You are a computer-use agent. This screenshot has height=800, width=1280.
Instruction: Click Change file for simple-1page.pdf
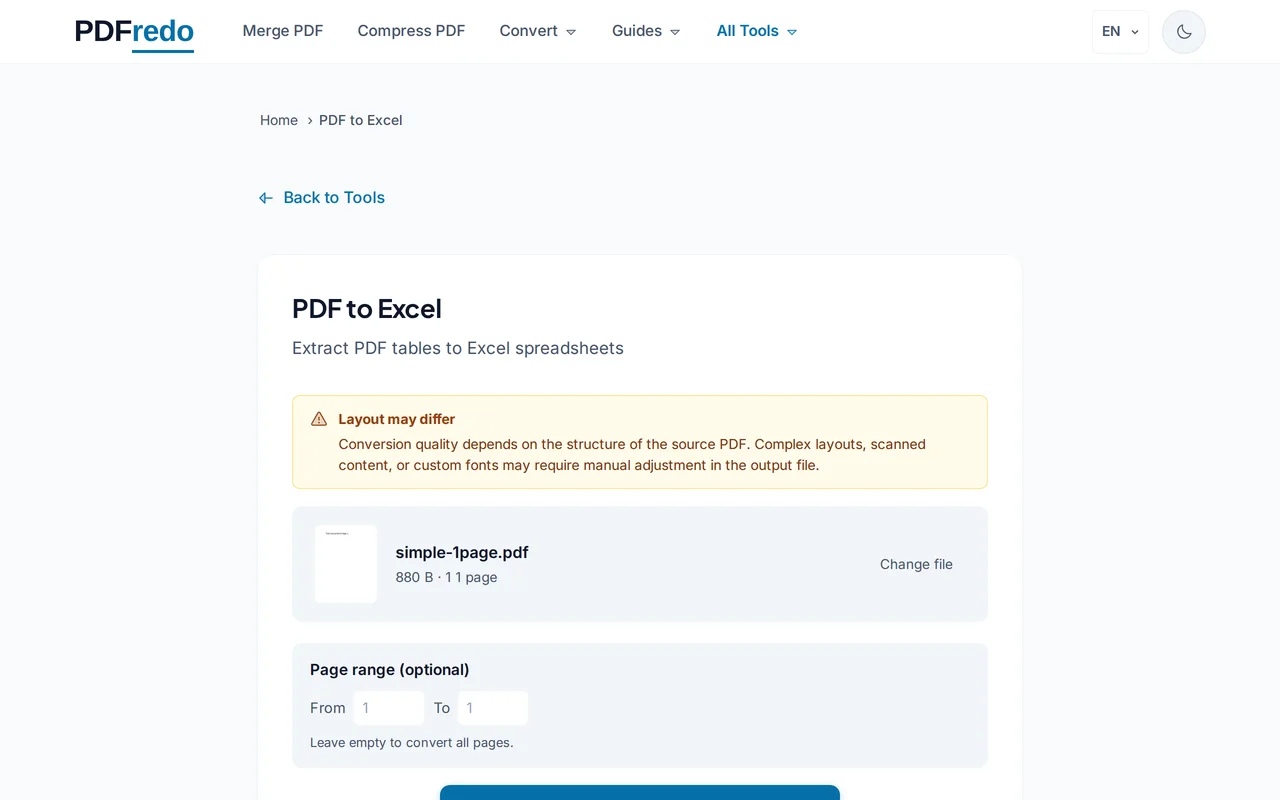click(x=916, y=564)
